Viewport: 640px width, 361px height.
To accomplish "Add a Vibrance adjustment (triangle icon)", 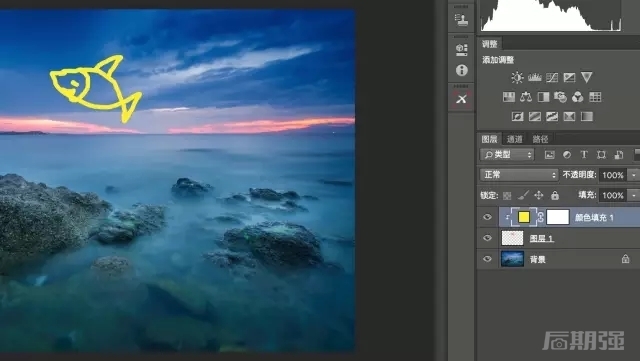I will point(587,78).
